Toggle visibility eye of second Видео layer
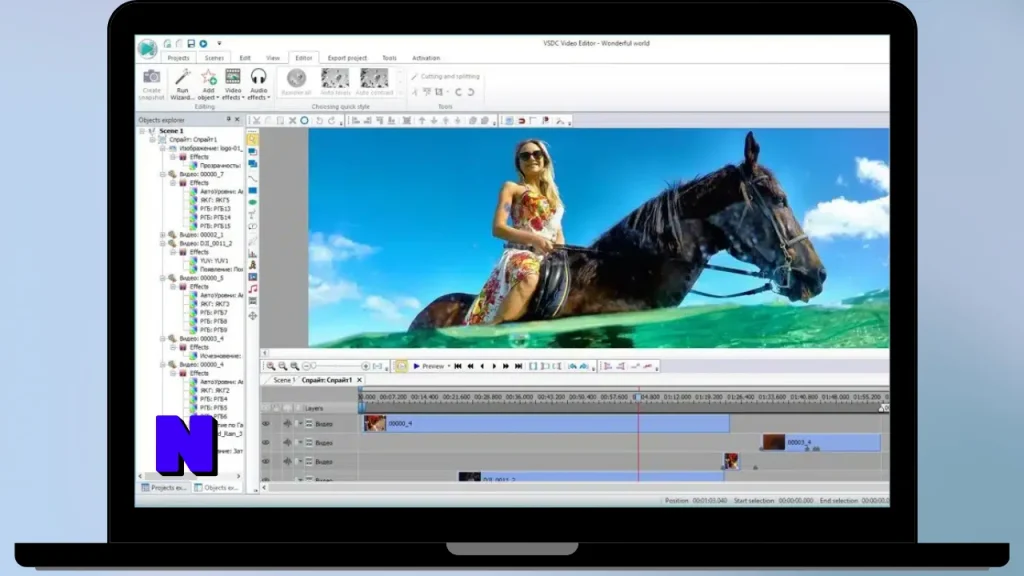 point(266,443)
